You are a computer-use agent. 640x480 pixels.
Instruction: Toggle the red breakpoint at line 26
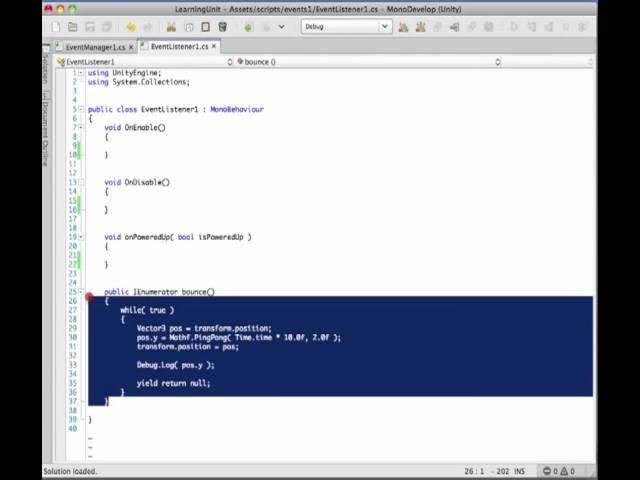pyautogui.click(x=89, y=297)
